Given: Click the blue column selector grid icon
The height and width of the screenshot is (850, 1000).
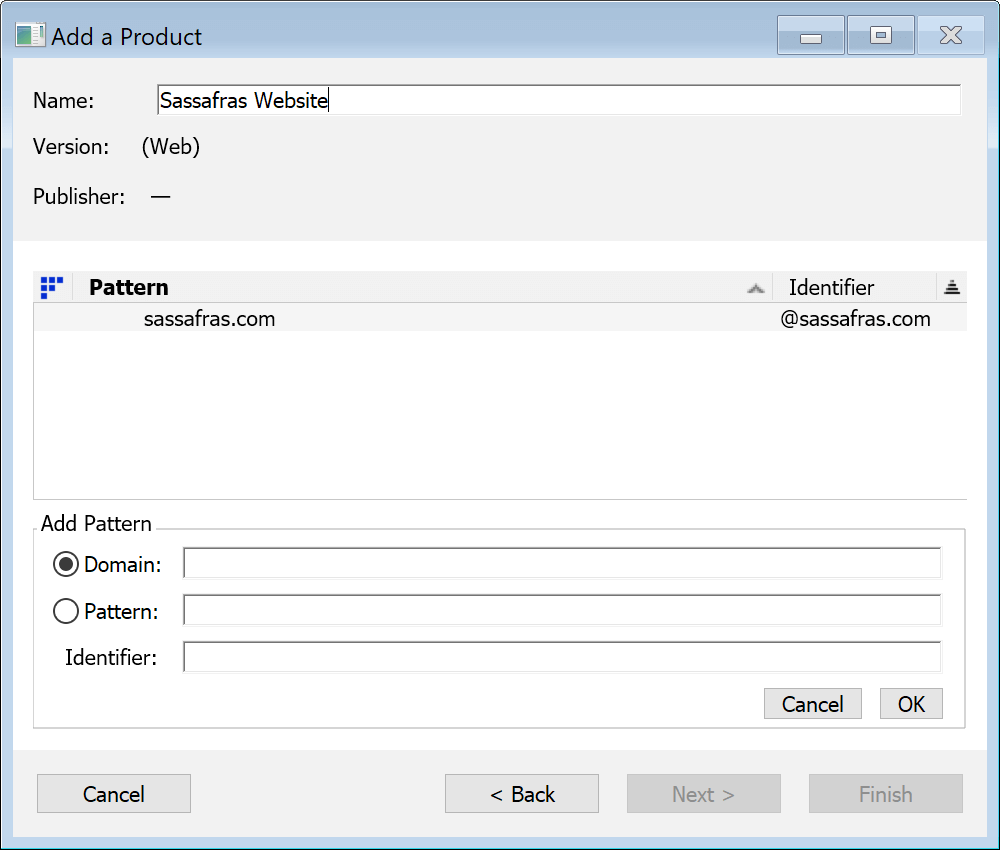Looking at the screenshot, I should (x=51, y=287).
